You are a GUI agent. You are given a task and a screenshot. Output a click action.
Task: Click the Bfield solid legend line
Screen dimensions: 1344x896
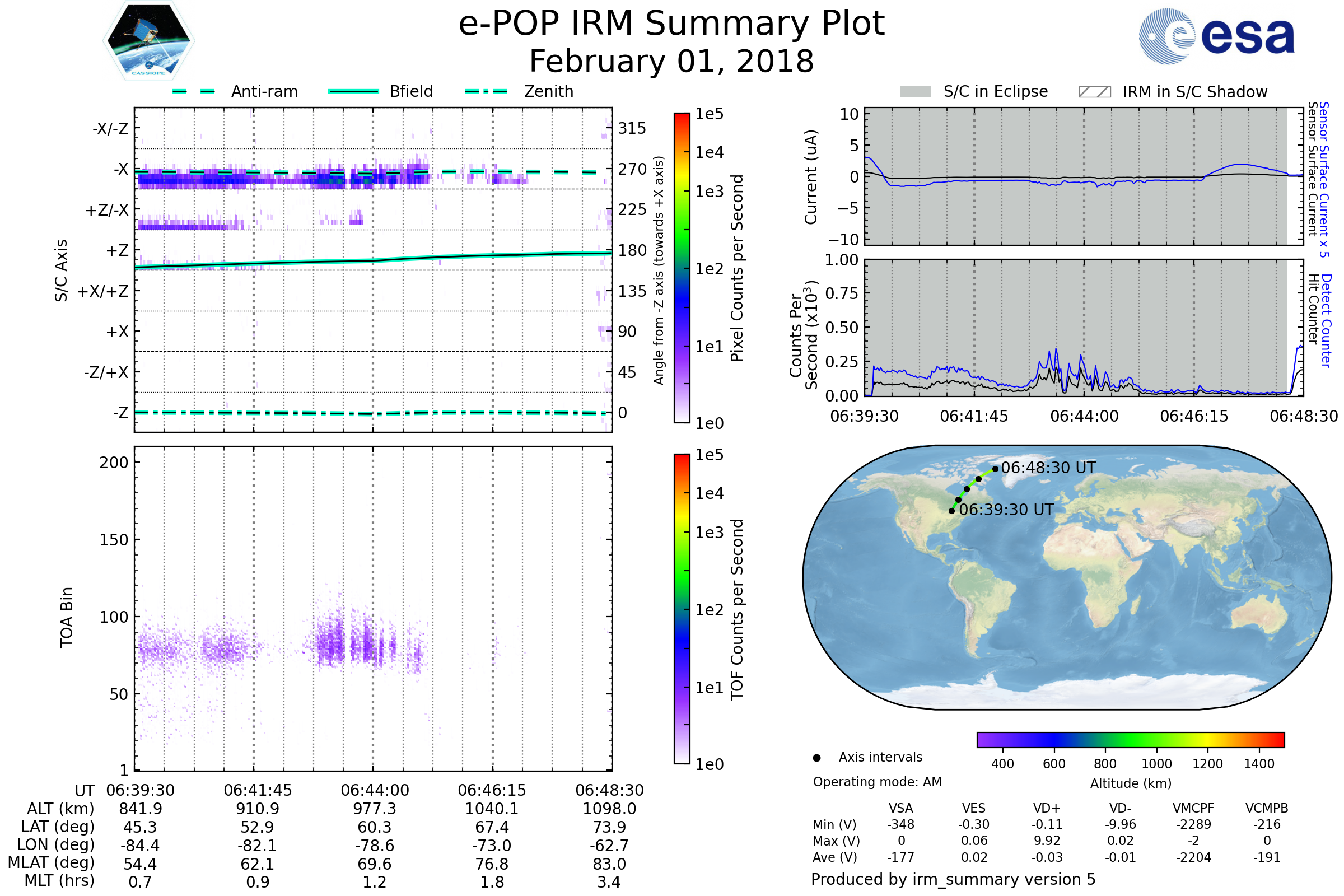coord(353,91)
